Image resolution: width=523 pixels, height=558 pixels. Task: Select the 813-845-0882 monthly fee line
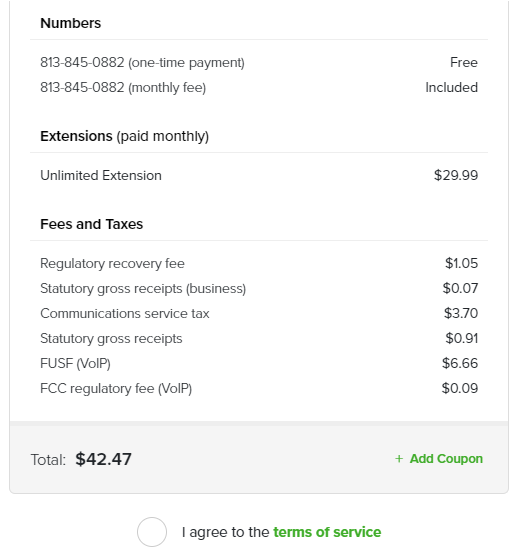point(259,87)
